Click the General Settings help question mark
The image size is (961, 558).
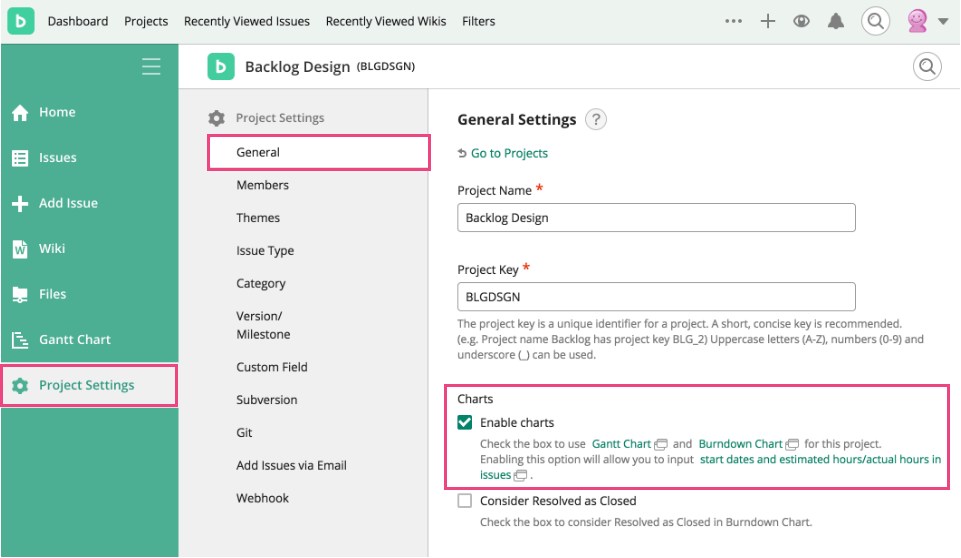[595, 119]
